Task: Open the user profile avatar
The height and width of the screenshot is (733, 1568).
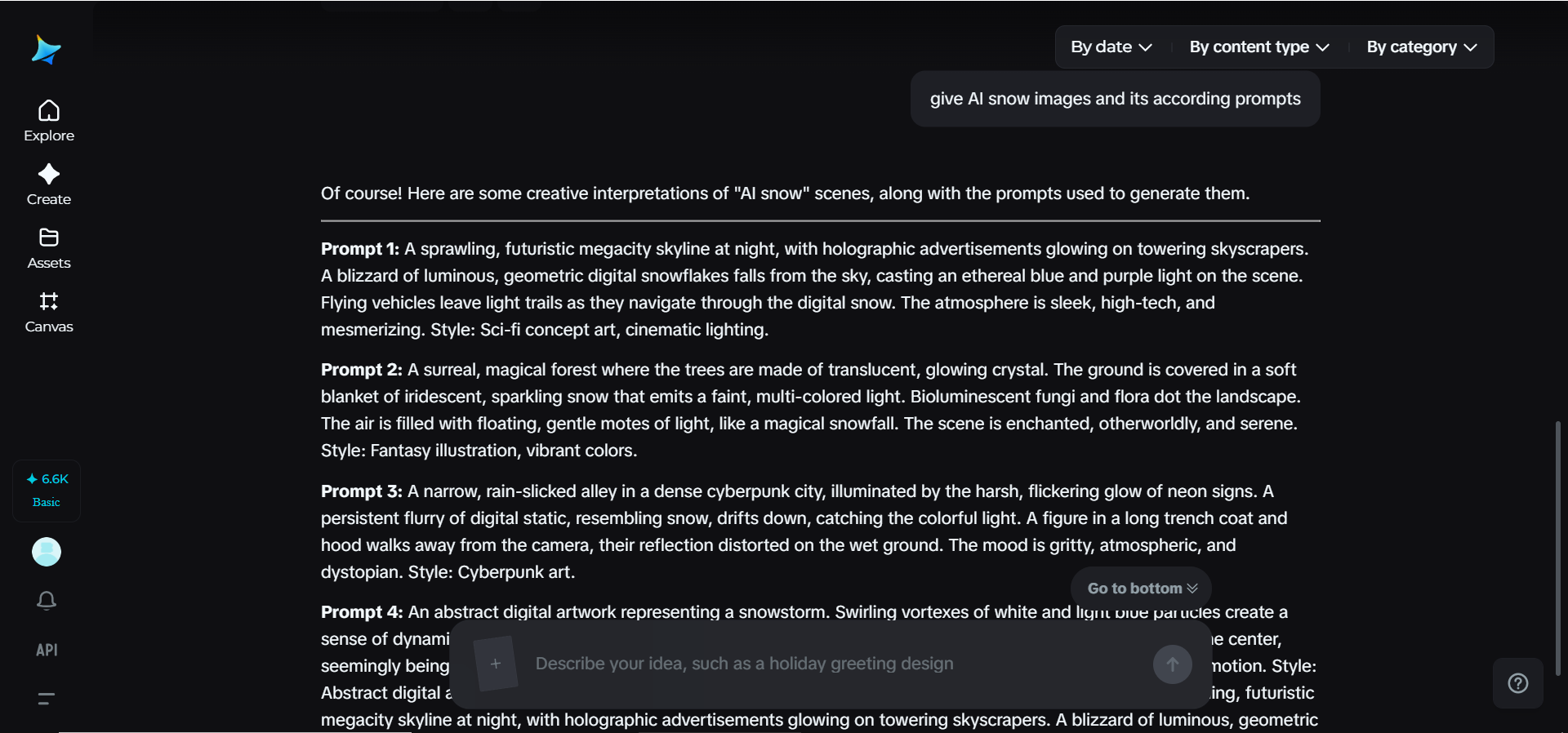Action: pos(47,552)
